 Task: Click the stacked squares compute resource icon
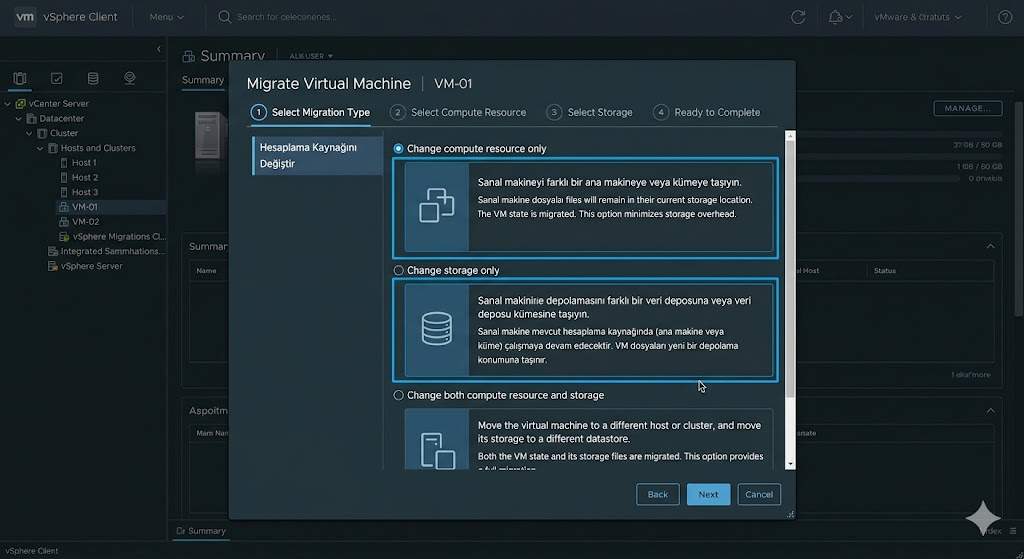pyautogui.click(x=436, y=206)
